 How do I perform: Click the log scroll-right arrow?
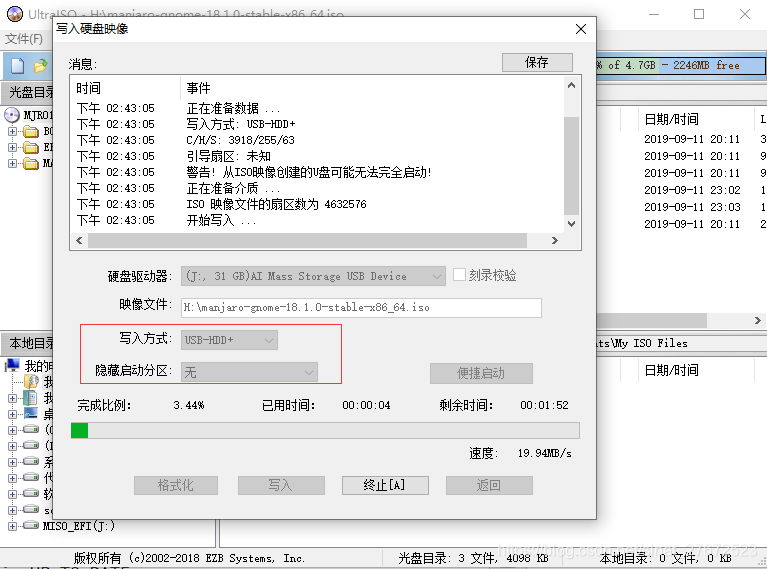pos(554,240)
